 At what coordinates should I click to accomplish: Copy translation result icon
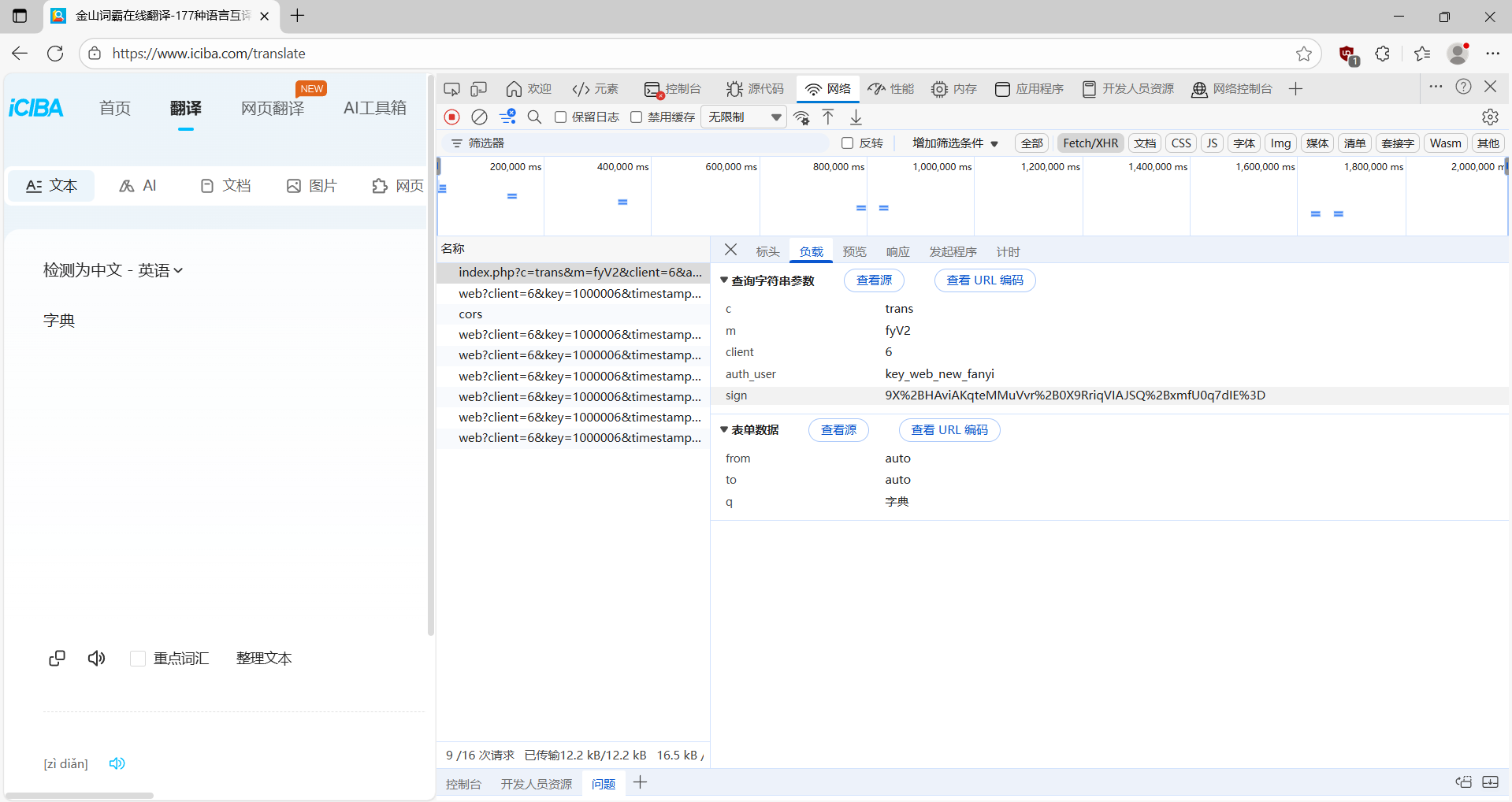click(57, 658)
